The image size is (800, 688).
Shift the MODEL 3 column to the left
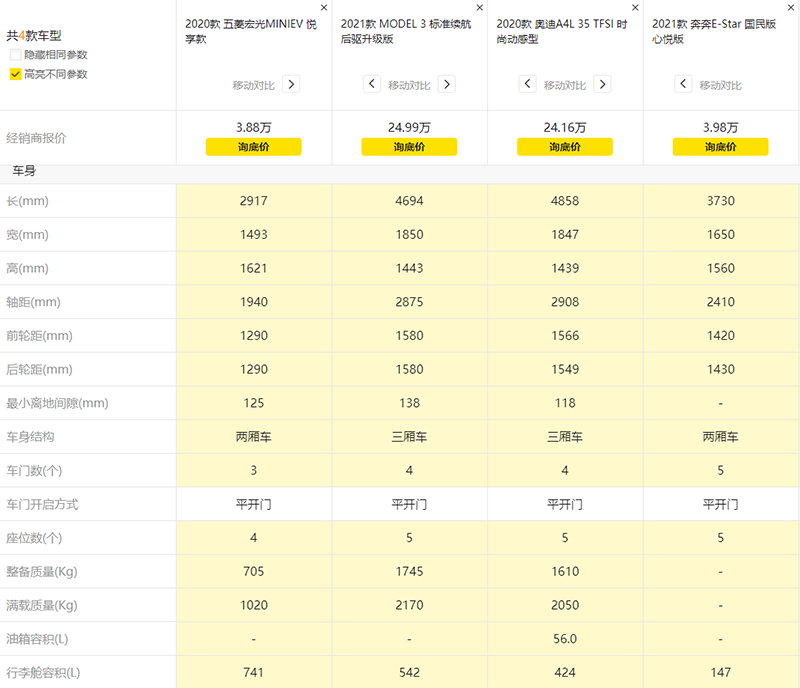pyautogui.click(x=371, y=85)
